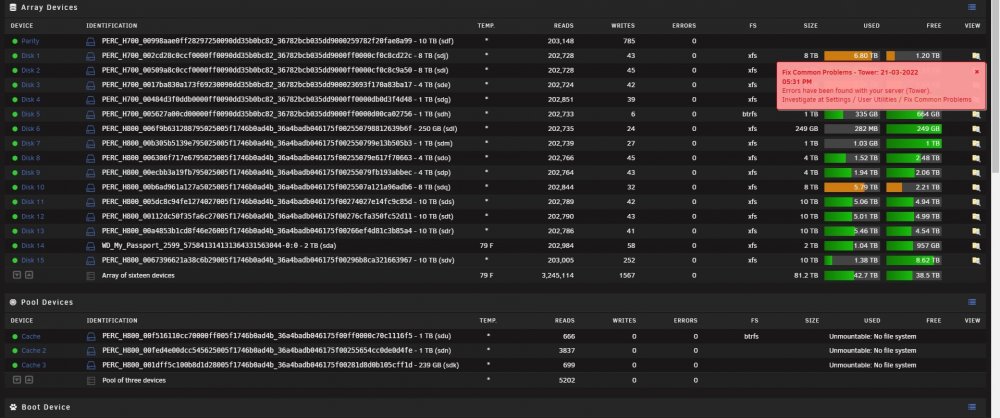This screenshot has width=1000, height=418.
Task: Select Cache's Unmountable: No file system text
Action: click(872, 336)
